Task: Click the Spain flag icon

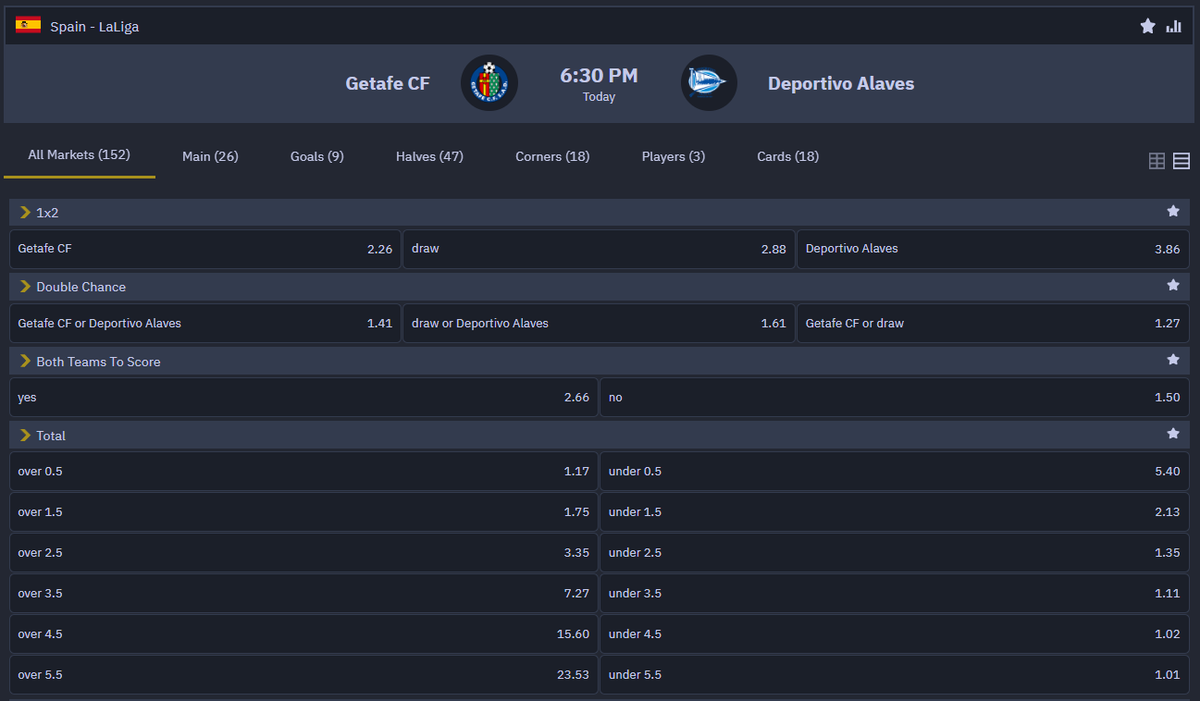Action: pyautogui.click(x=28, y=26)
